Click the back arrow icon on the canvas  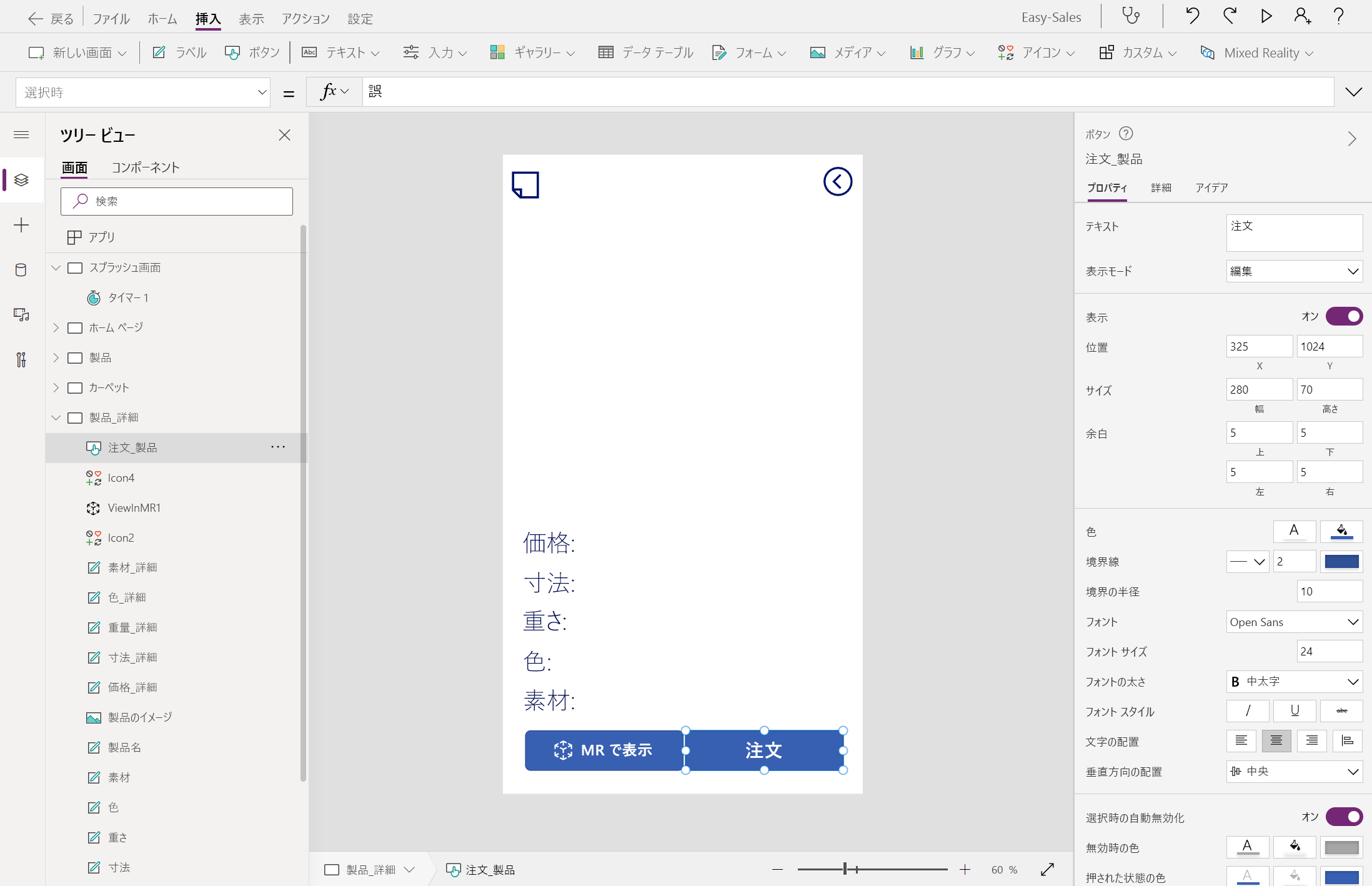837,182
